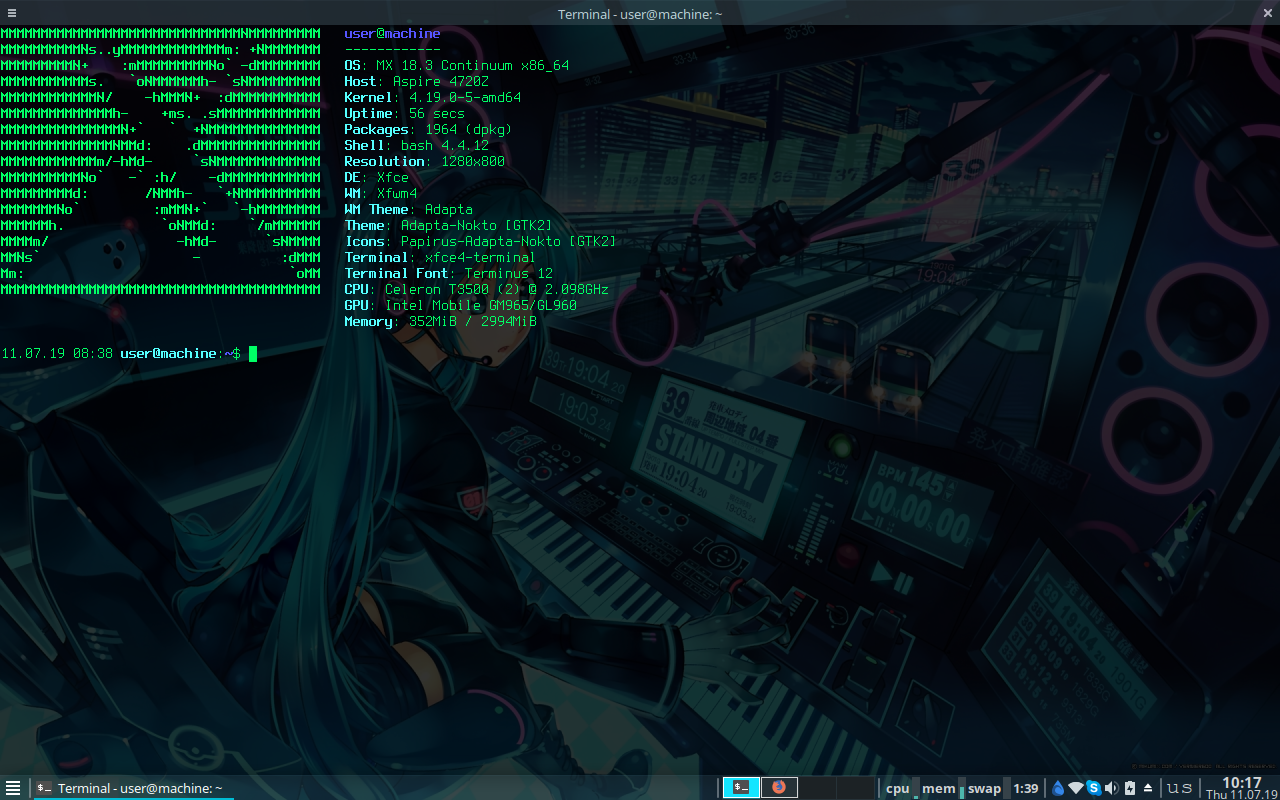Click the 'GPU: Intel Mobile GM965/GL960' line

pyautogui.click(x=460, y=305)
